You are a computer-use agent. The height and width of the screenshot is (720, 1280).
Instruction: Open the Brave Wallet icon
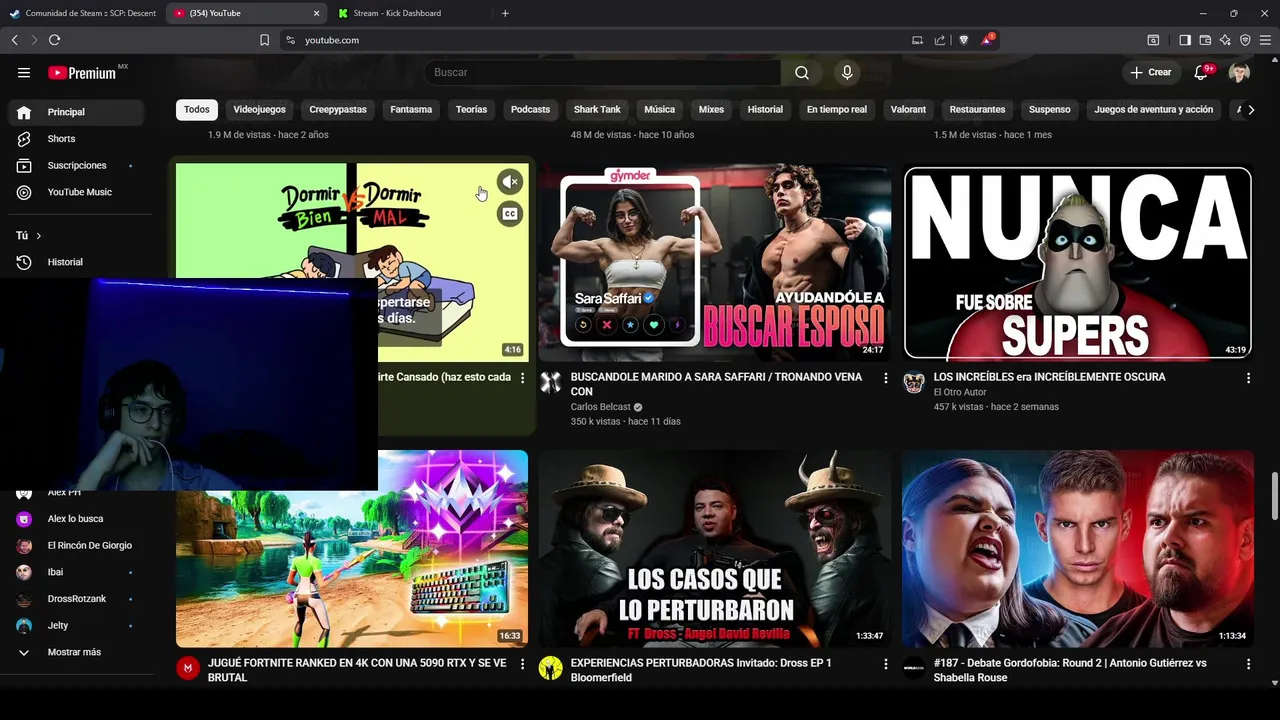click(x=1205, y=40)
